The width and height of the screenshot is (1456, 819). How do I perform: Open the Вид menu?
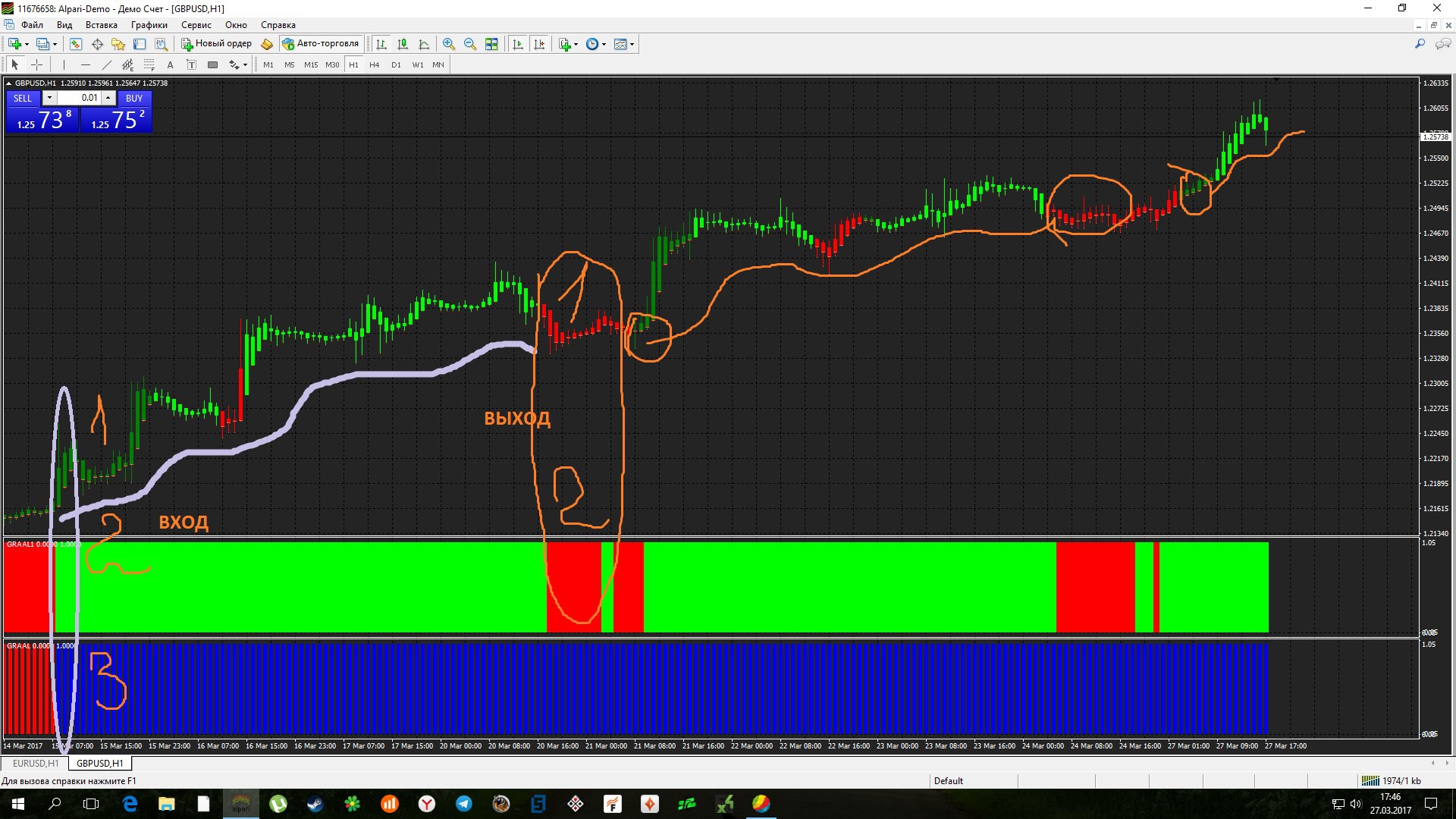(64, 25)
